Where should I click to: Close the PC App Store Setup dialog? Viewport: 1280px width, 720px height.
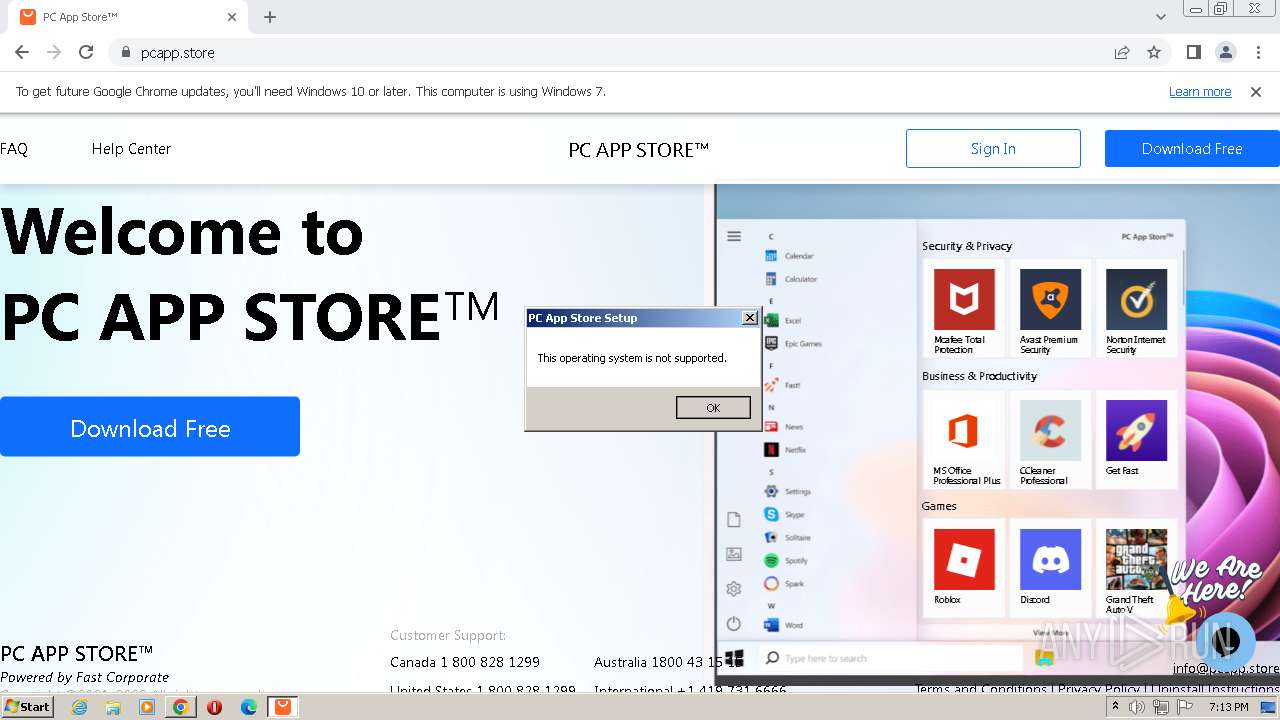(750, 317)
